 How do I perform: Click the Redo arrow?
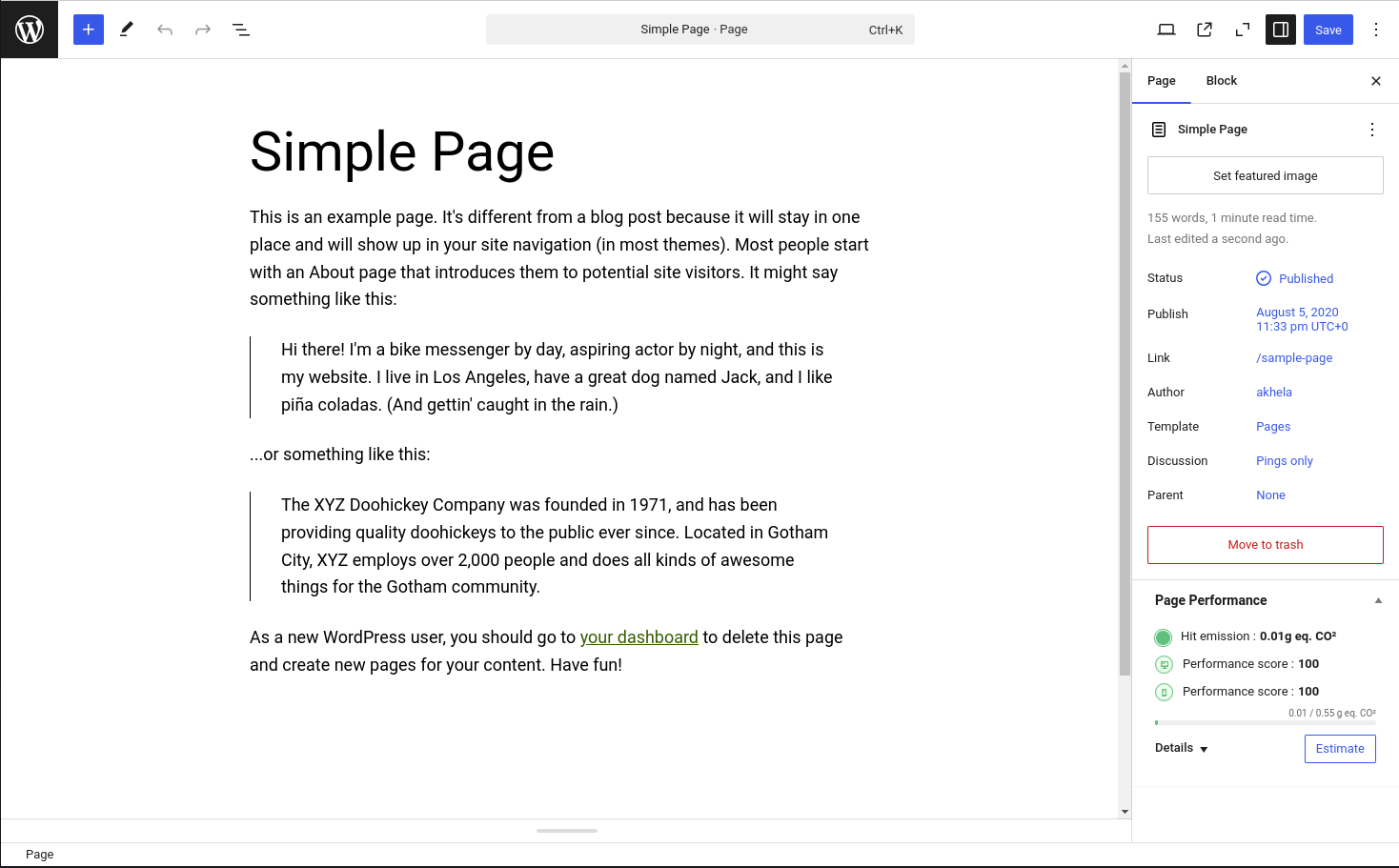[203, 30]
